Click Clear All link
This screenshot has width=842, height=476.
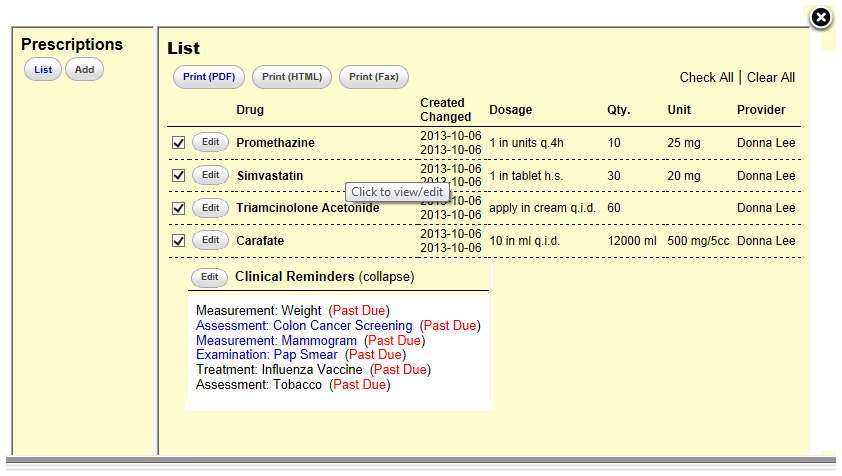click(x=770, y=77)
